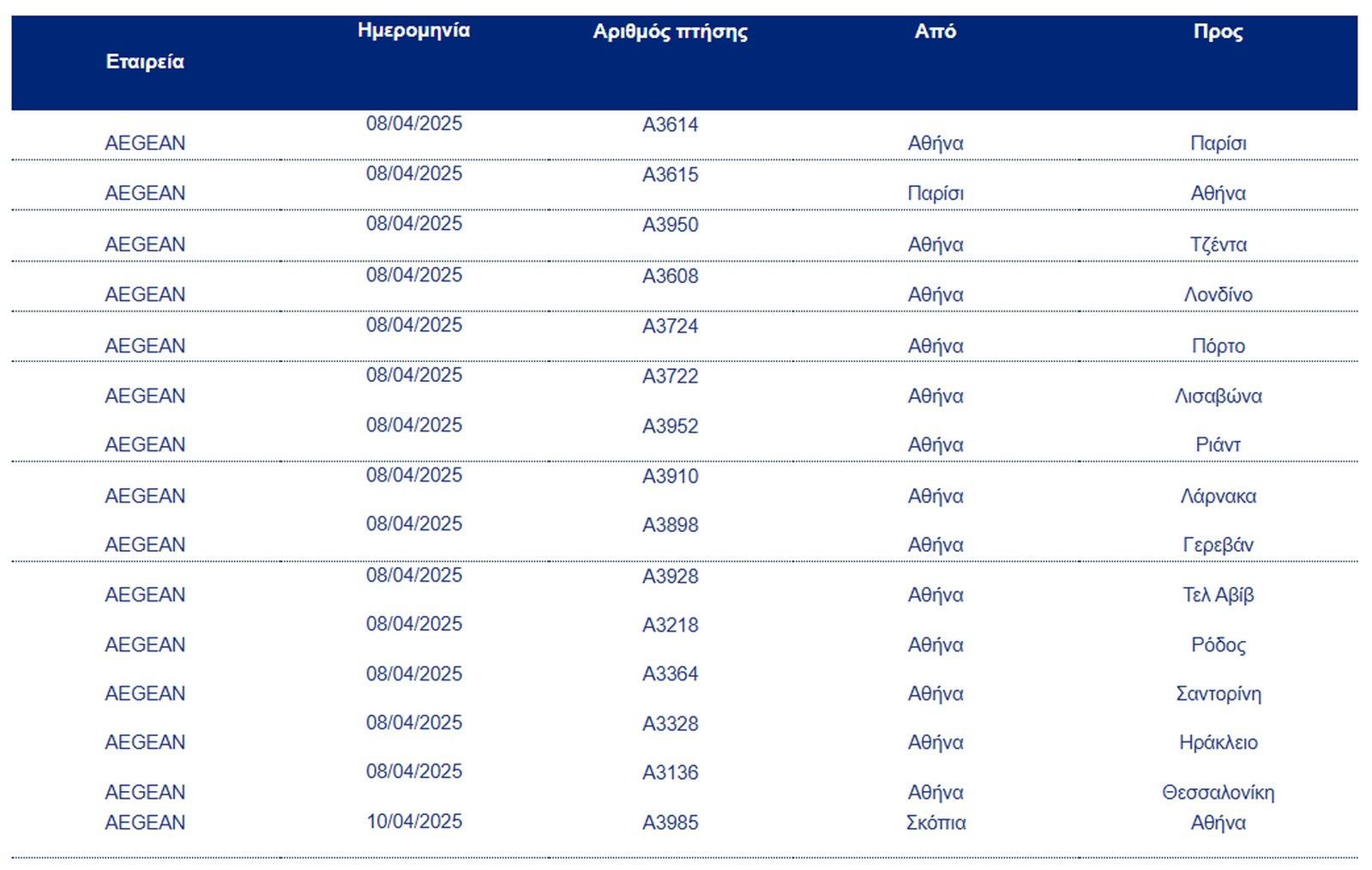
Task: Select flight number A3614
Action: point(670,125)
